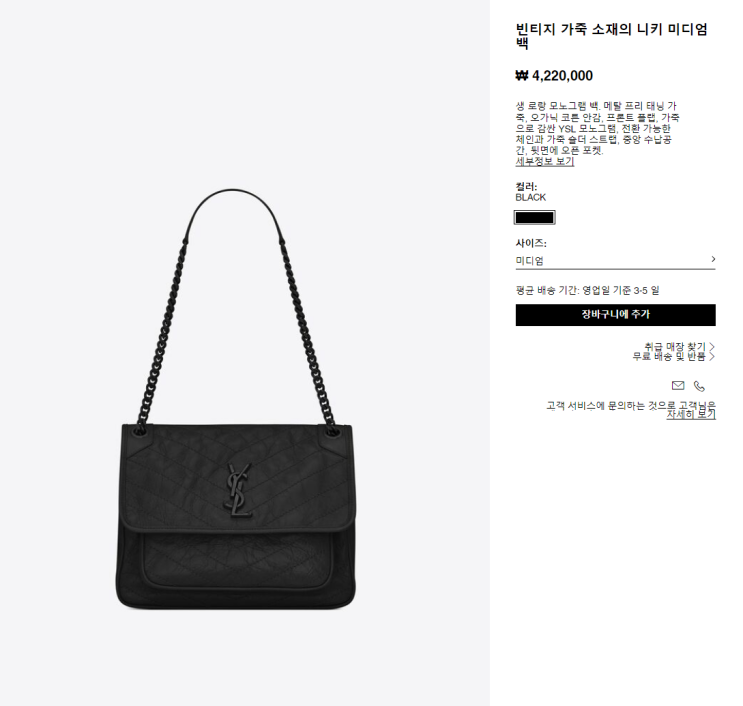743x706 pixels.
Task: Click the 컬러 color label
Action: pyautogui.click(x=526, y=186)
